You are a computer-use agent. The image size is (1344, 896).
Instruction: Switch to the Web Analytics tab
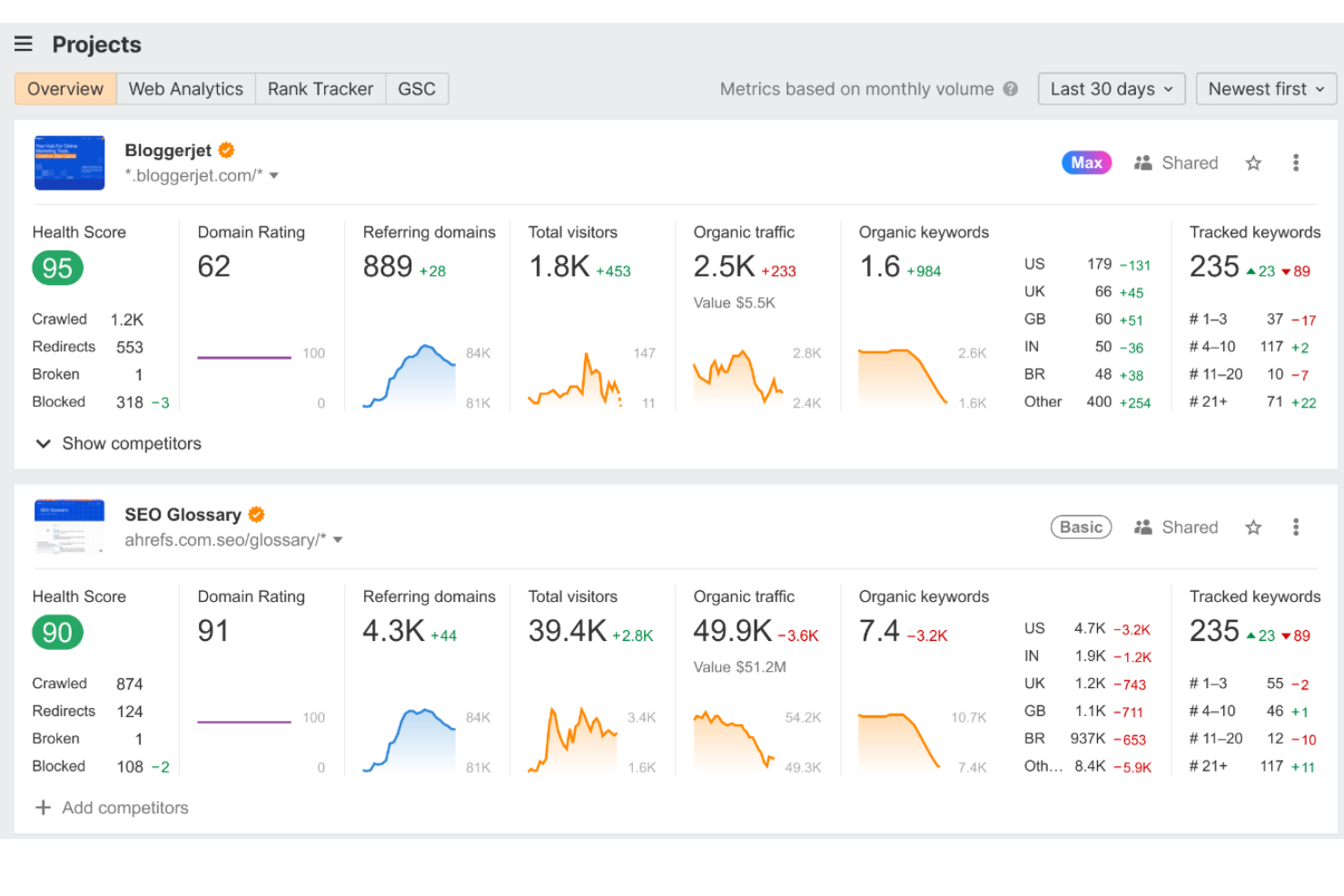point(186,89)
